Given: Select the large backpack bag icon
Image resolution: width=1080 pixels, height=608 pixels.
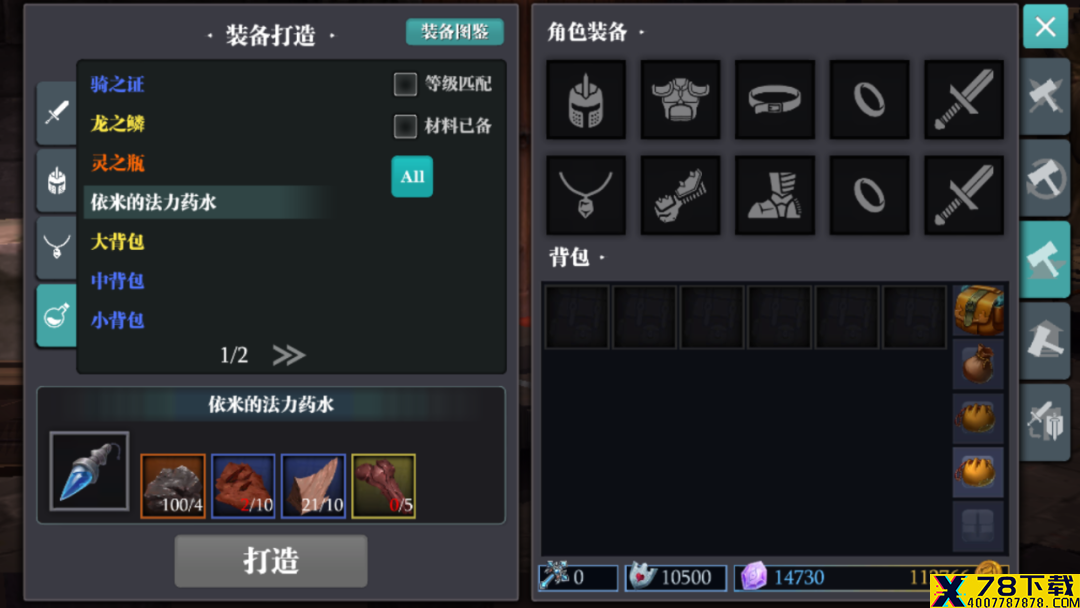Looking at the screenshot, I should 978,310.
